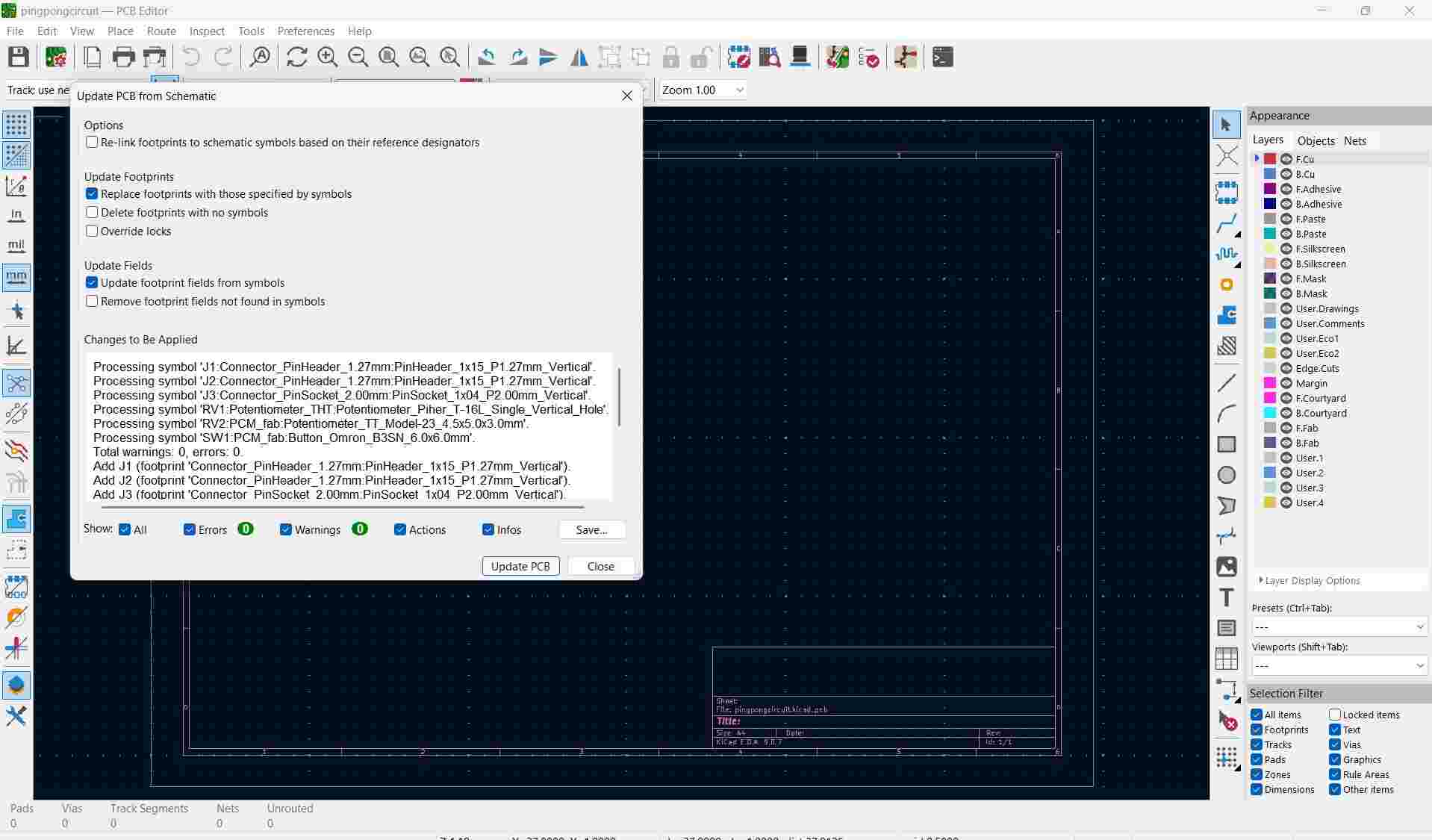
Task: Open the Route menu
Action: (x=161, y=31)
